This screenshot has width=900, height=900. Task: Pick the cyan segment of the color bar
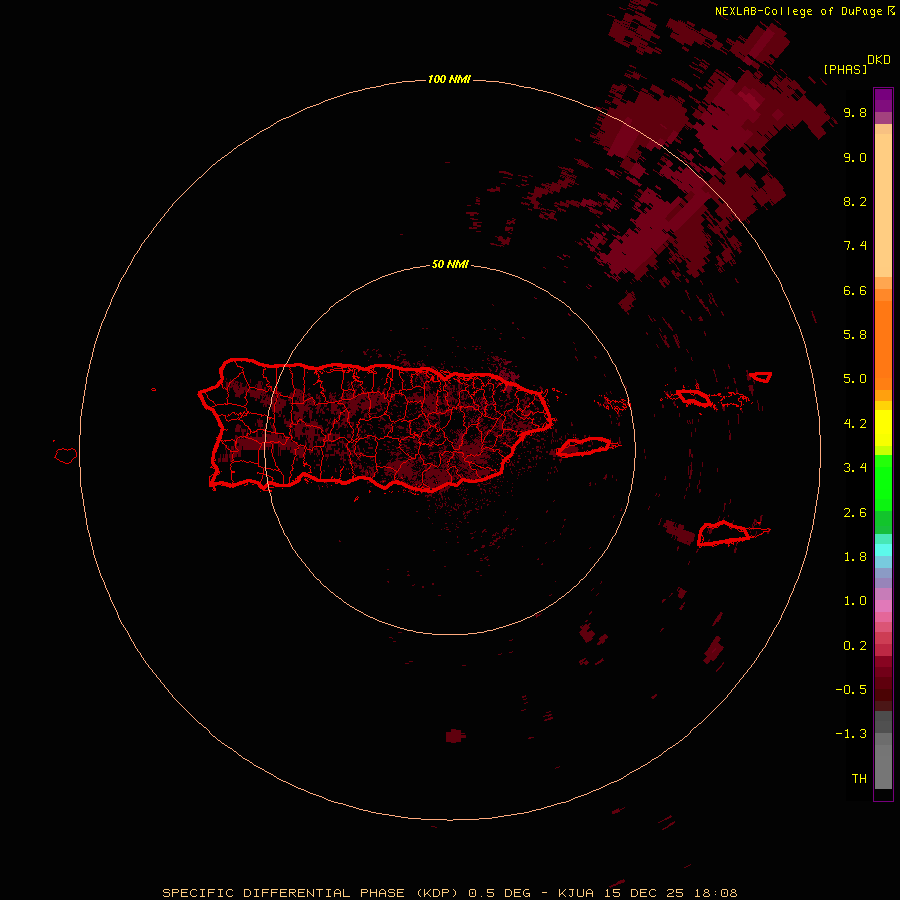pos(883,550)
